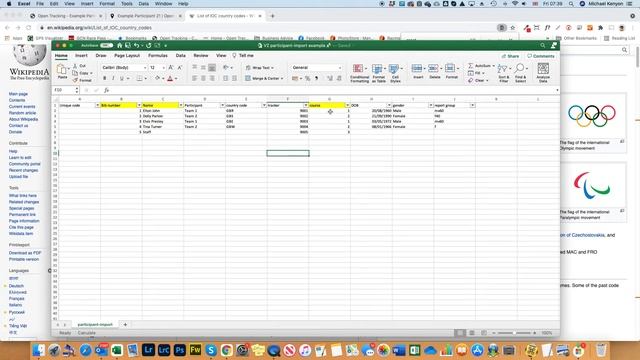Viewport: 640px width, 360px height.
Task: Switch to the Review tab
Action: (x=200, y=56)
